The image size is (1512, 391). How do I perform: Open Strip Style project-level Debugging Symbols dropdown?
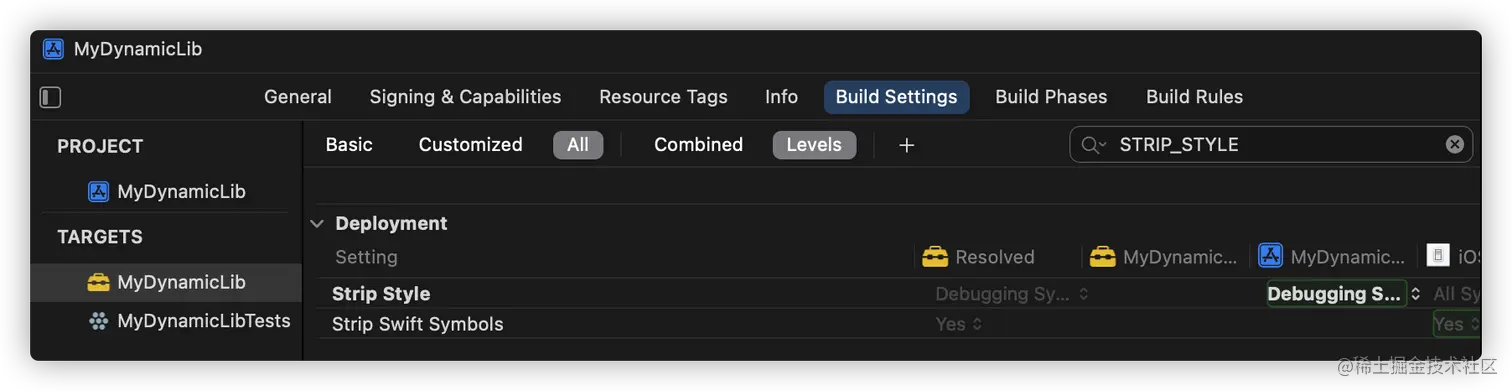(1343, 294)
